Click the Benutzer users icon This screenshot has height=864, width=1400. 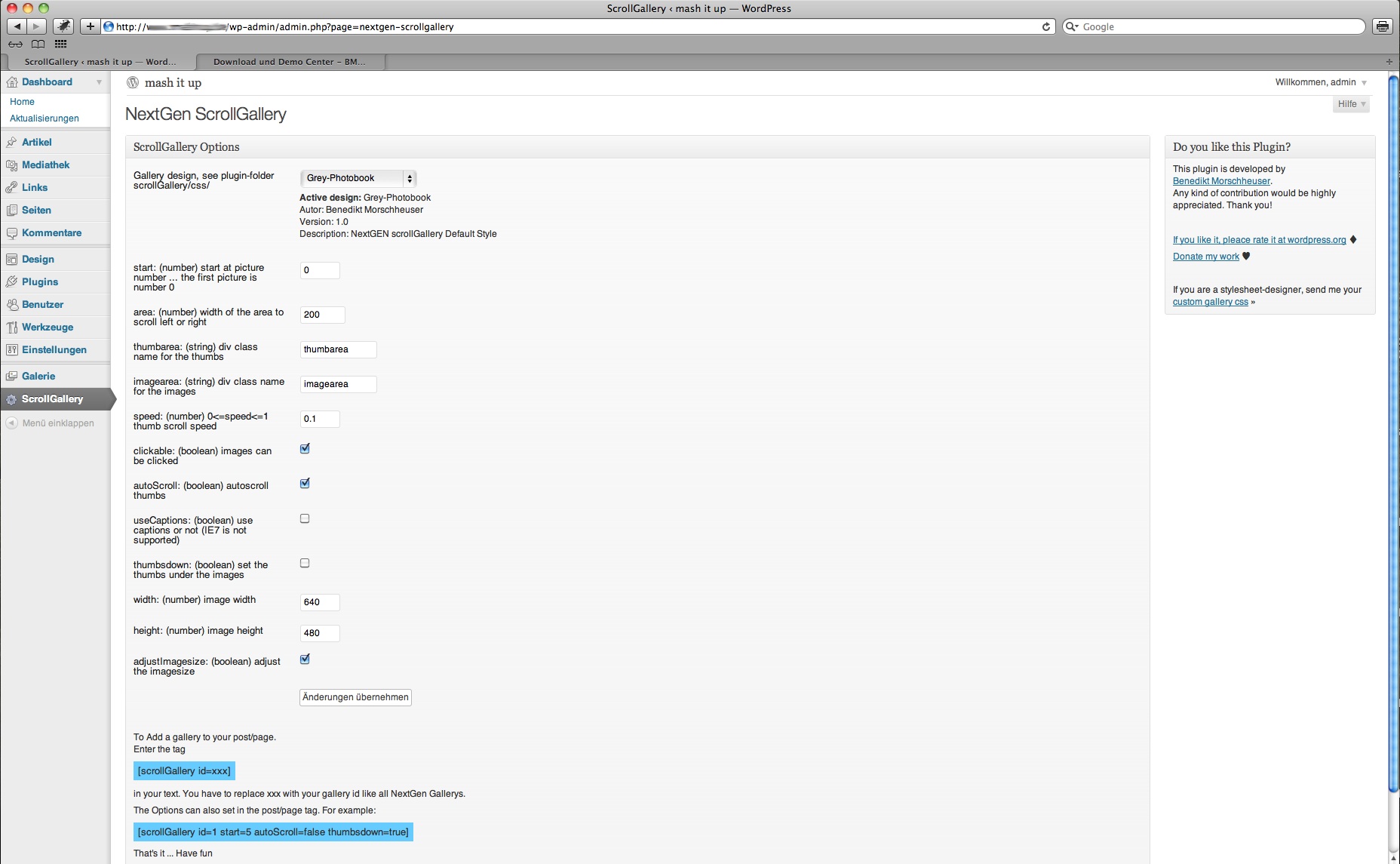click(x=11, y=304)
